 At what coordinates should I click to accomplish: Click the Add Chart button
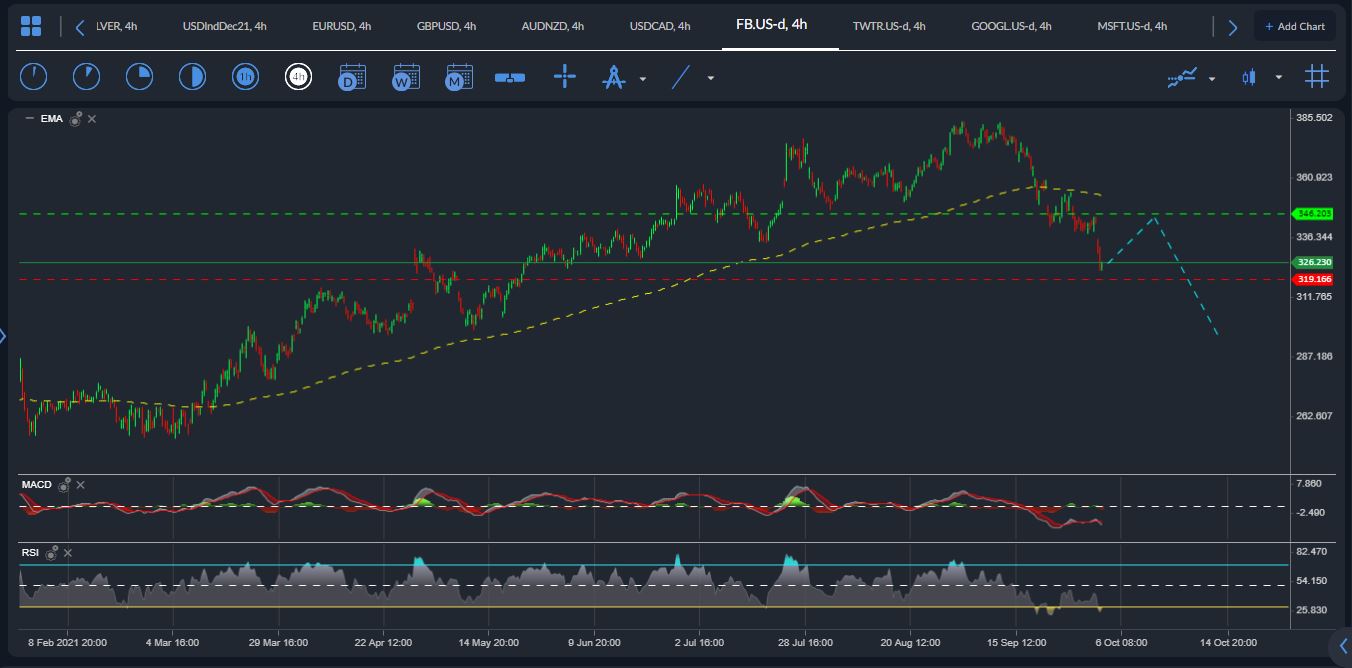point(1295,26)
